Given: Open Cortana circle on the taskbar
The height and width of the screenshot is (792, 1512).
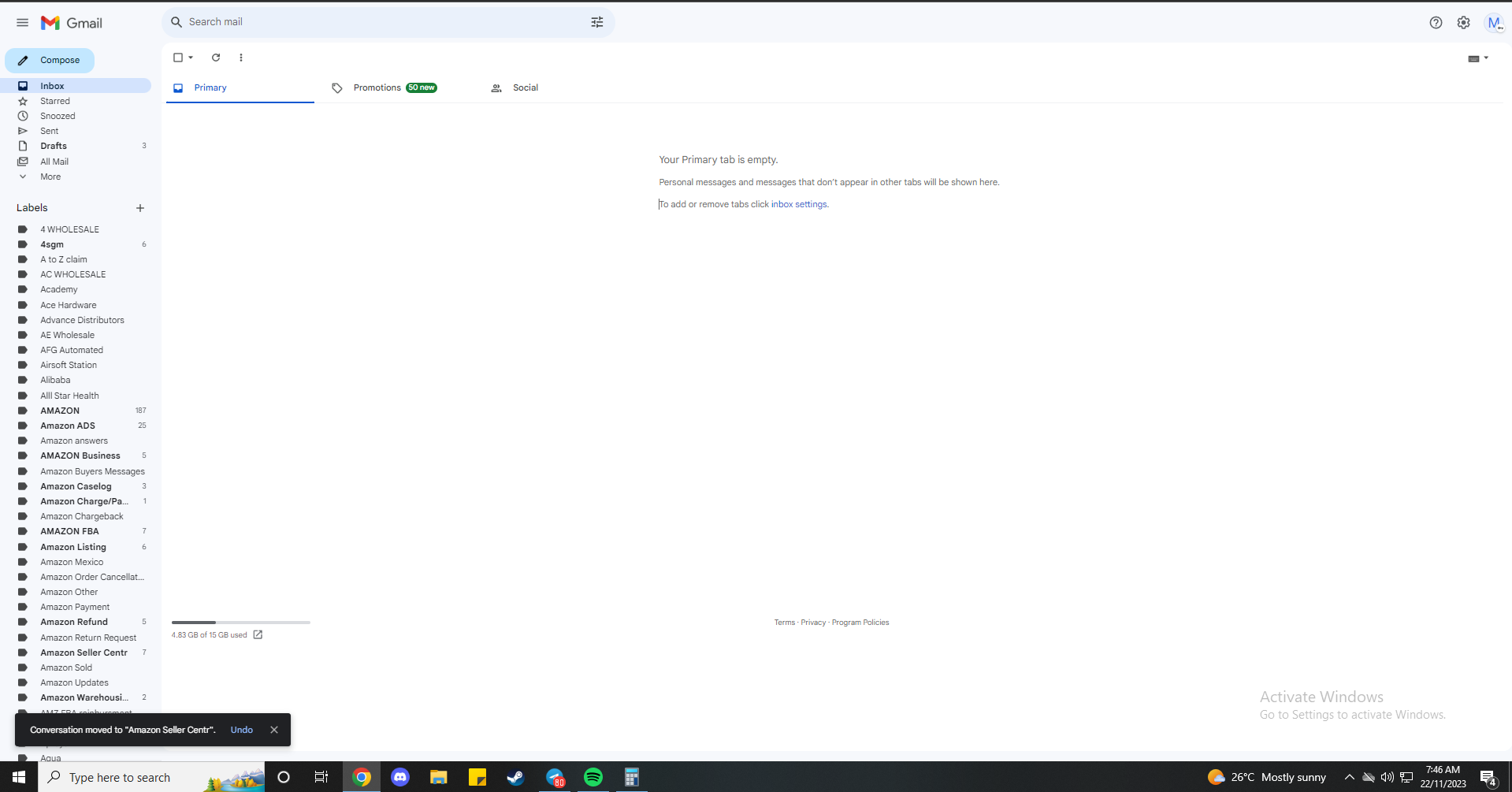Looking at the screenshot, I should tap(284, 777).
